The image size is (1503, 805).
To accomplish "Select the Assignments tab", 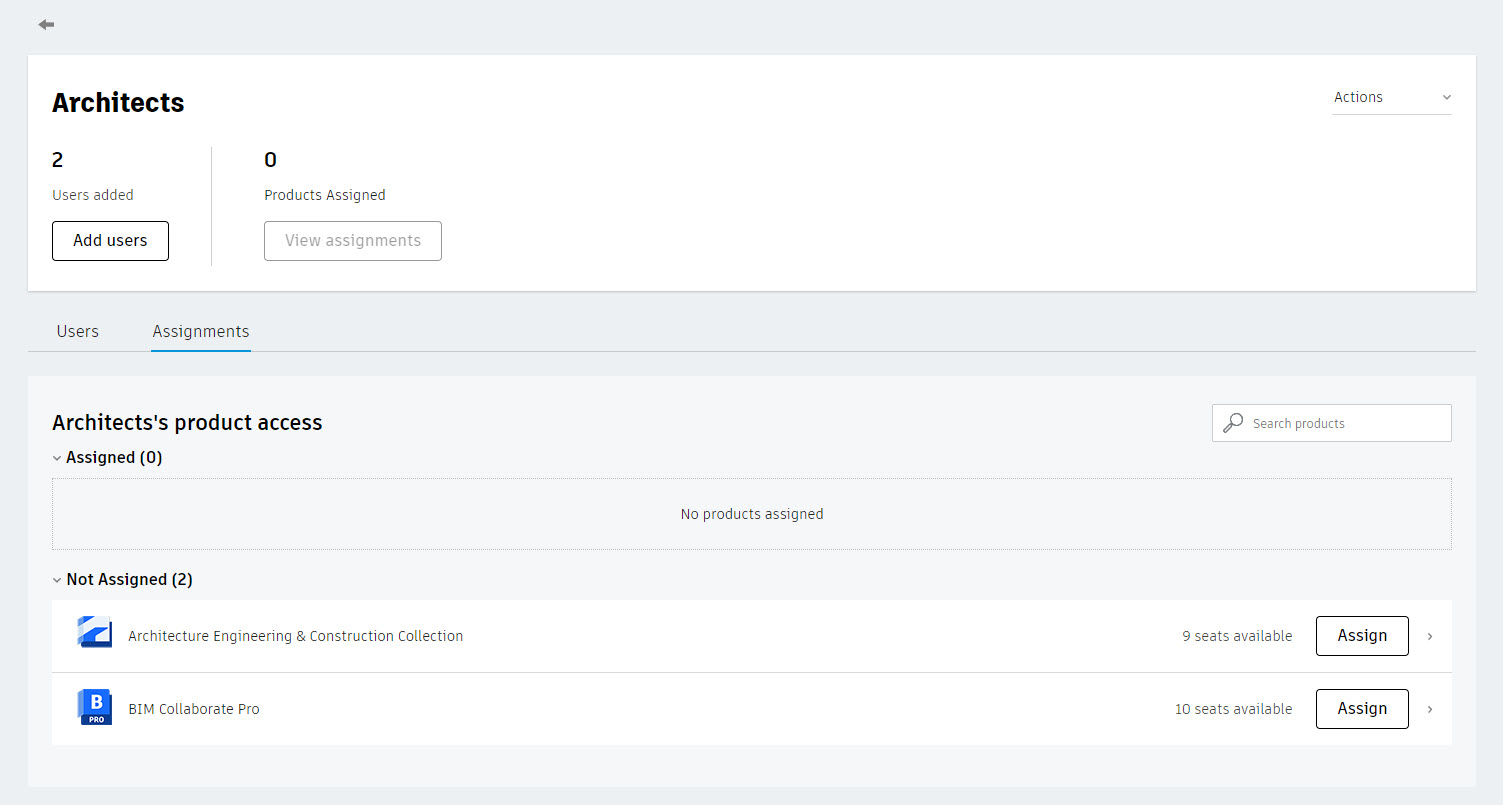I will [201, 331].
